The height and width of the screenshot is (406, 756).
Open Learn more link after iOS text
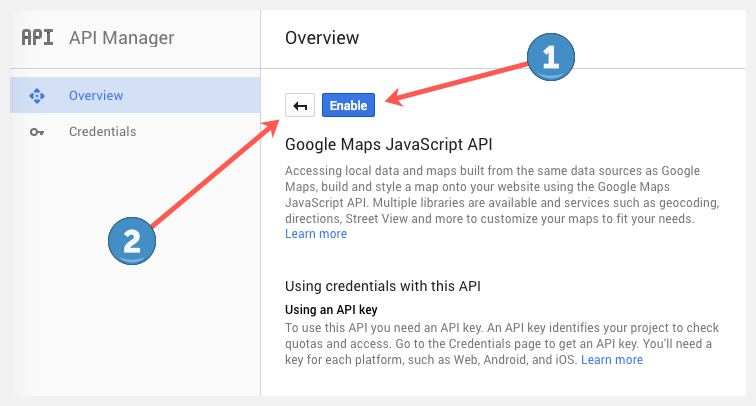tap(612, 359)
